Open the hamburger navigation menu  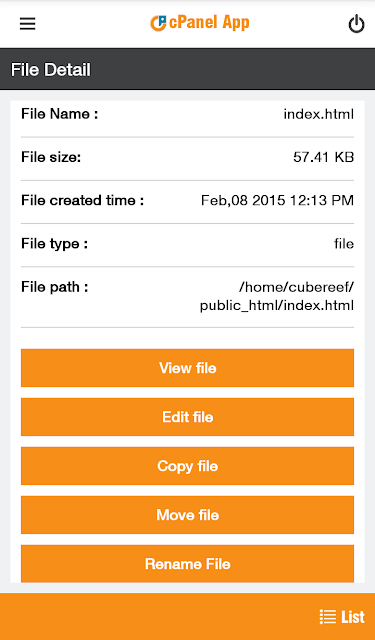point(27,24)
